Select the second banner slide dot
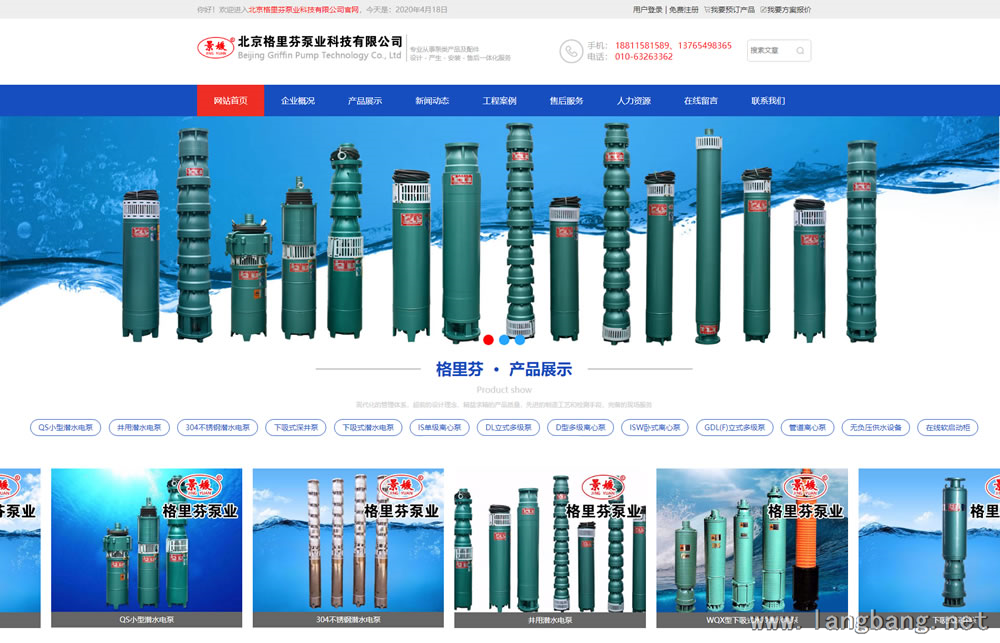This screenshot has width=1000, height=643. click(504, 340)
